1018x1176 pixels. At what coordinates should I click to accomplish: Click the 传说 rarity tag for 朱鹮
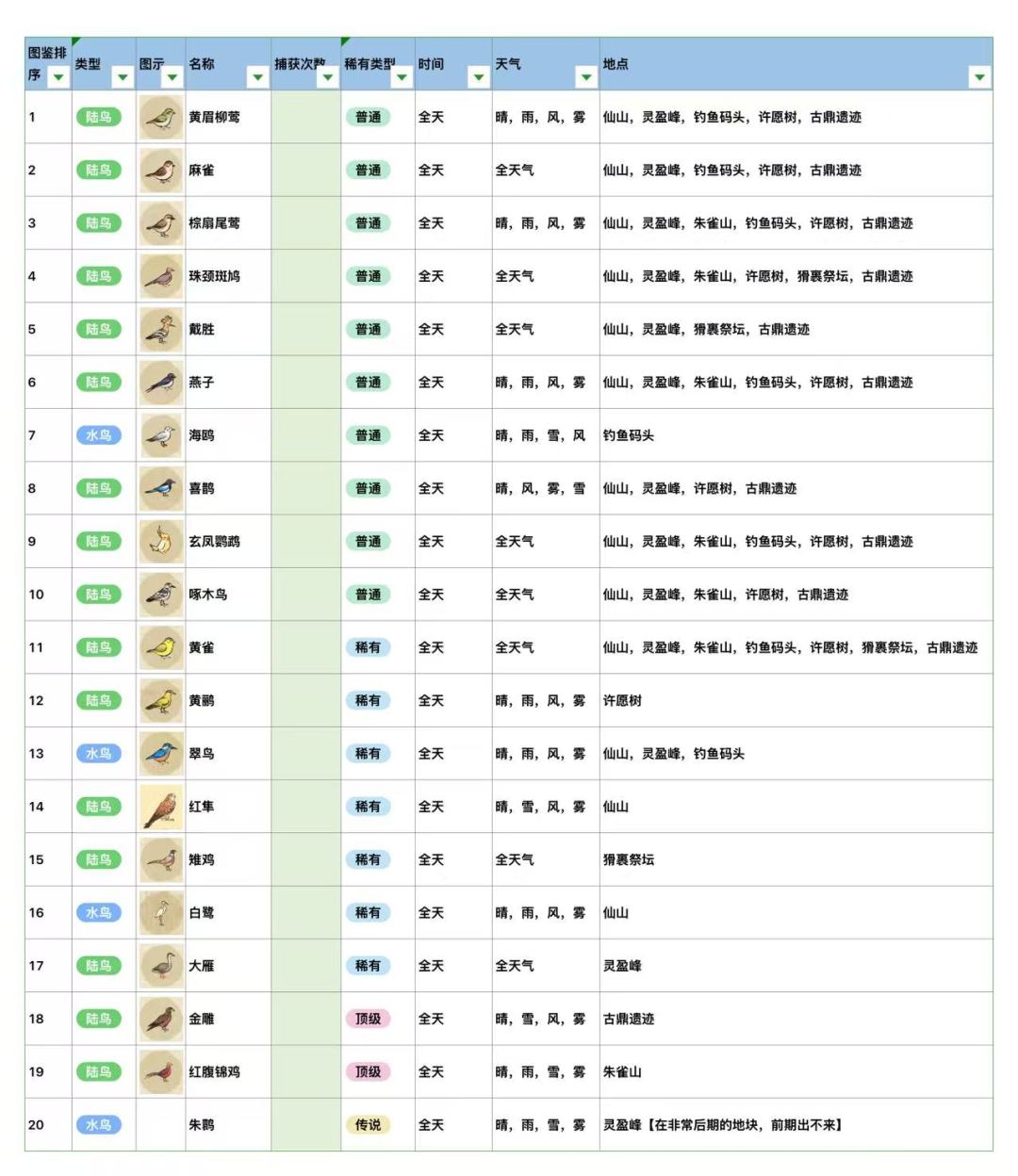(368, 1125)
